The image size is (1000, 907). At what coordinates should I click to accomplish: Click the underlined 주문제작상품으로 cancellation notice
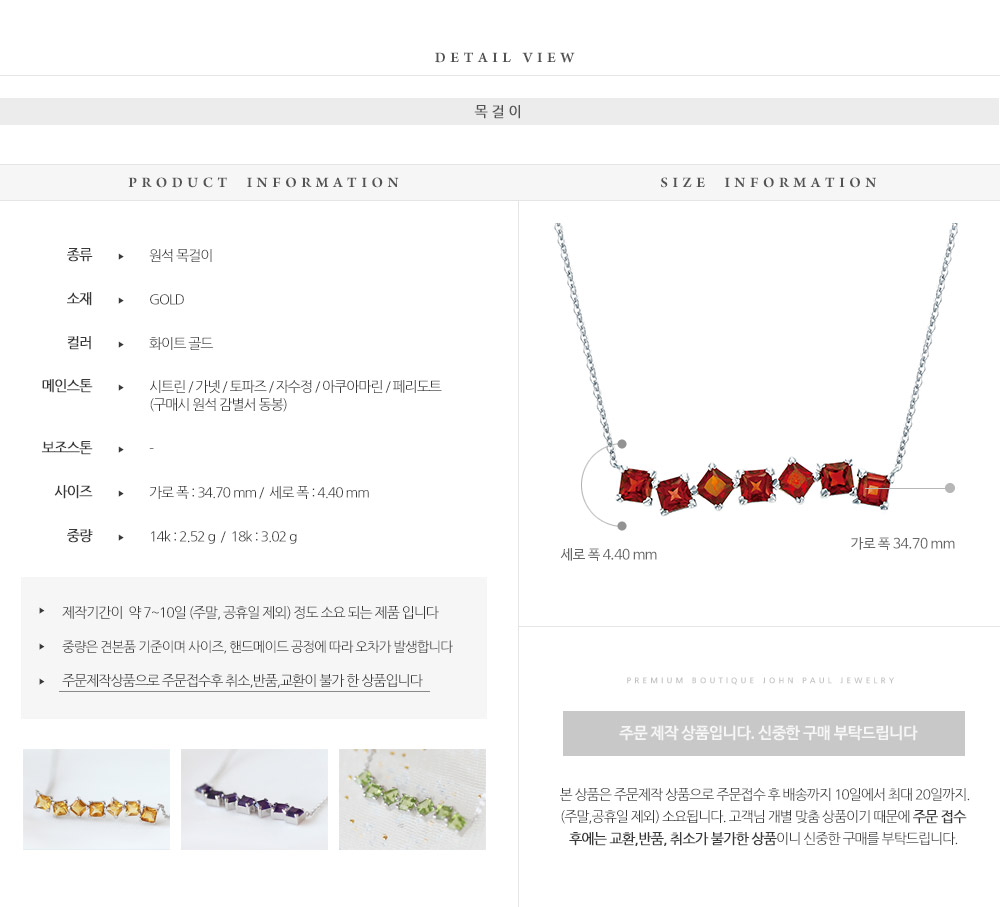[x=244, y=681]
